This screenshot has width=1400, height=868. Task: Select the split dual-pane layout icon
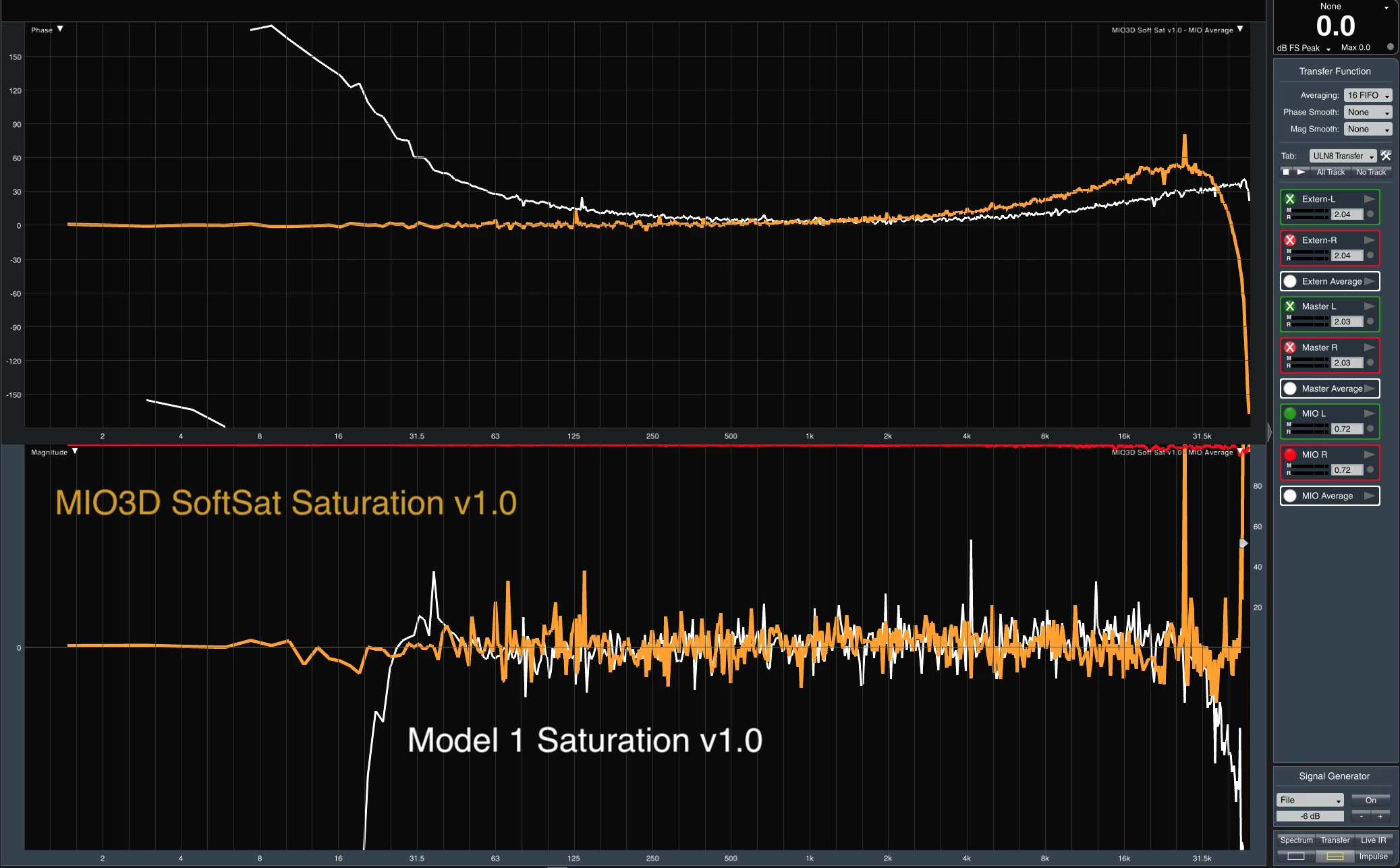(x=1335, y=857)
